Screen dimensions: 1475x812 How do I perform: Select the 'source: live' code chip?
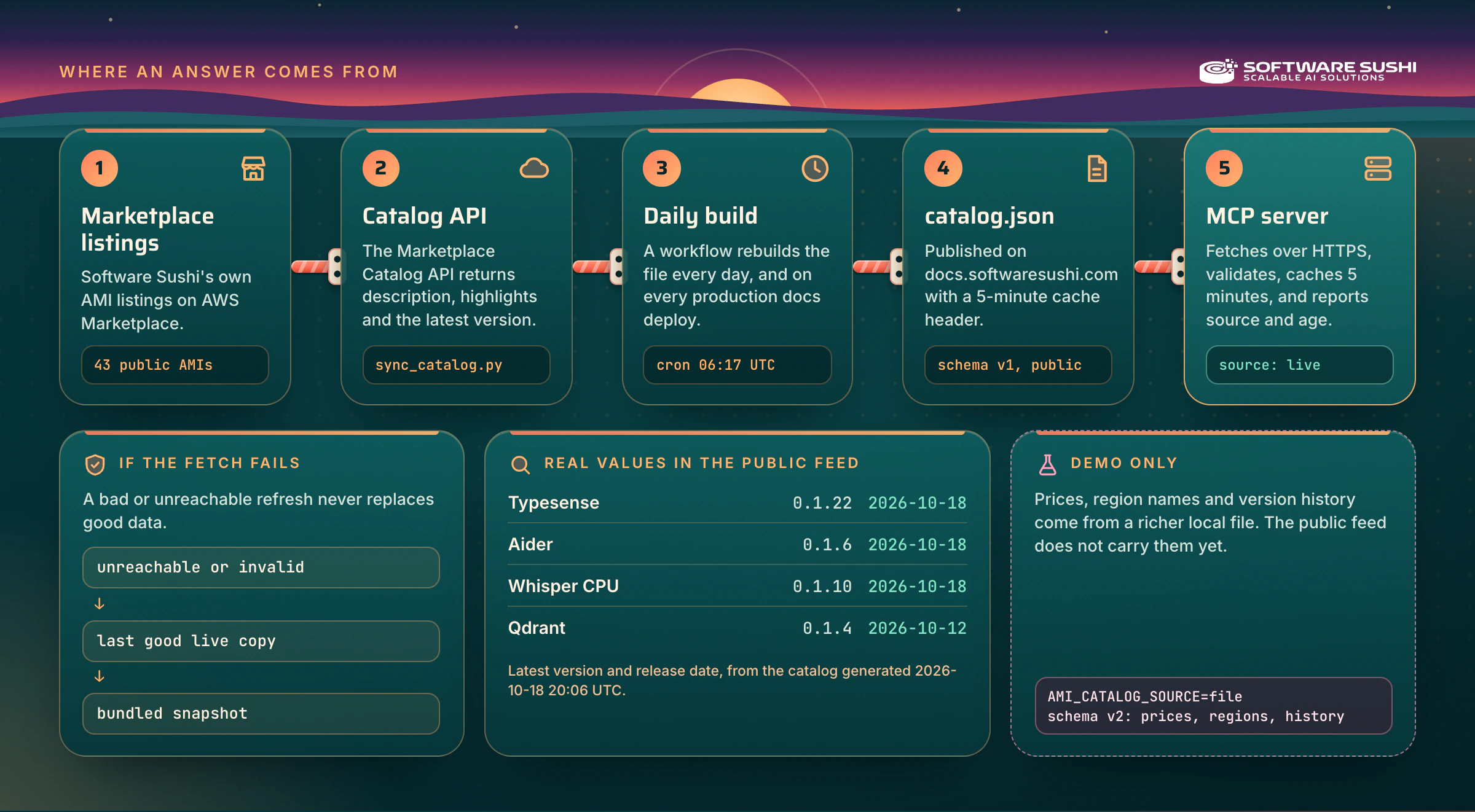tap(1299, 365)
